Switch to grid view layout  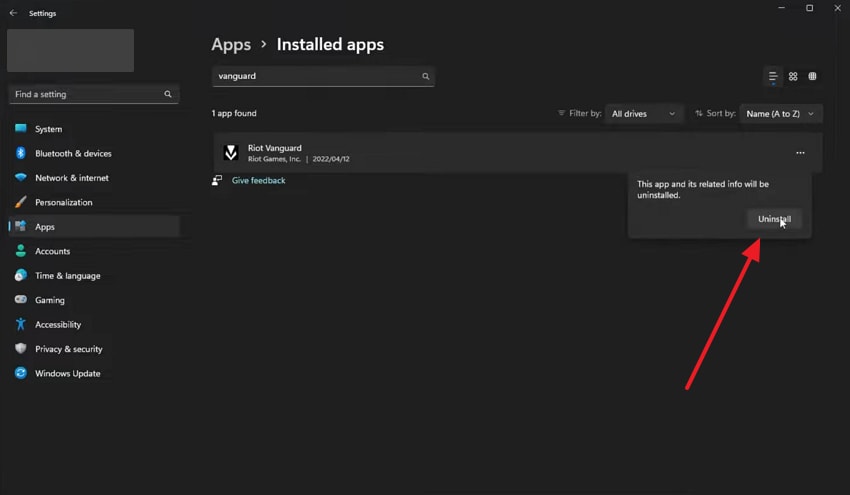tap(793, 76)
